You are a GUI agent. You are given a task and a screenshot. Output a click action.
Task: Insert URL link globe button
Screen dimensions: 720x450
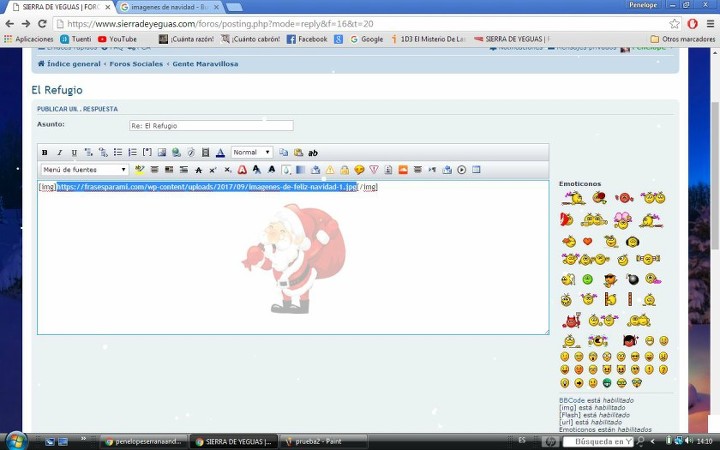pyautogui.click(x=176, y=152)
